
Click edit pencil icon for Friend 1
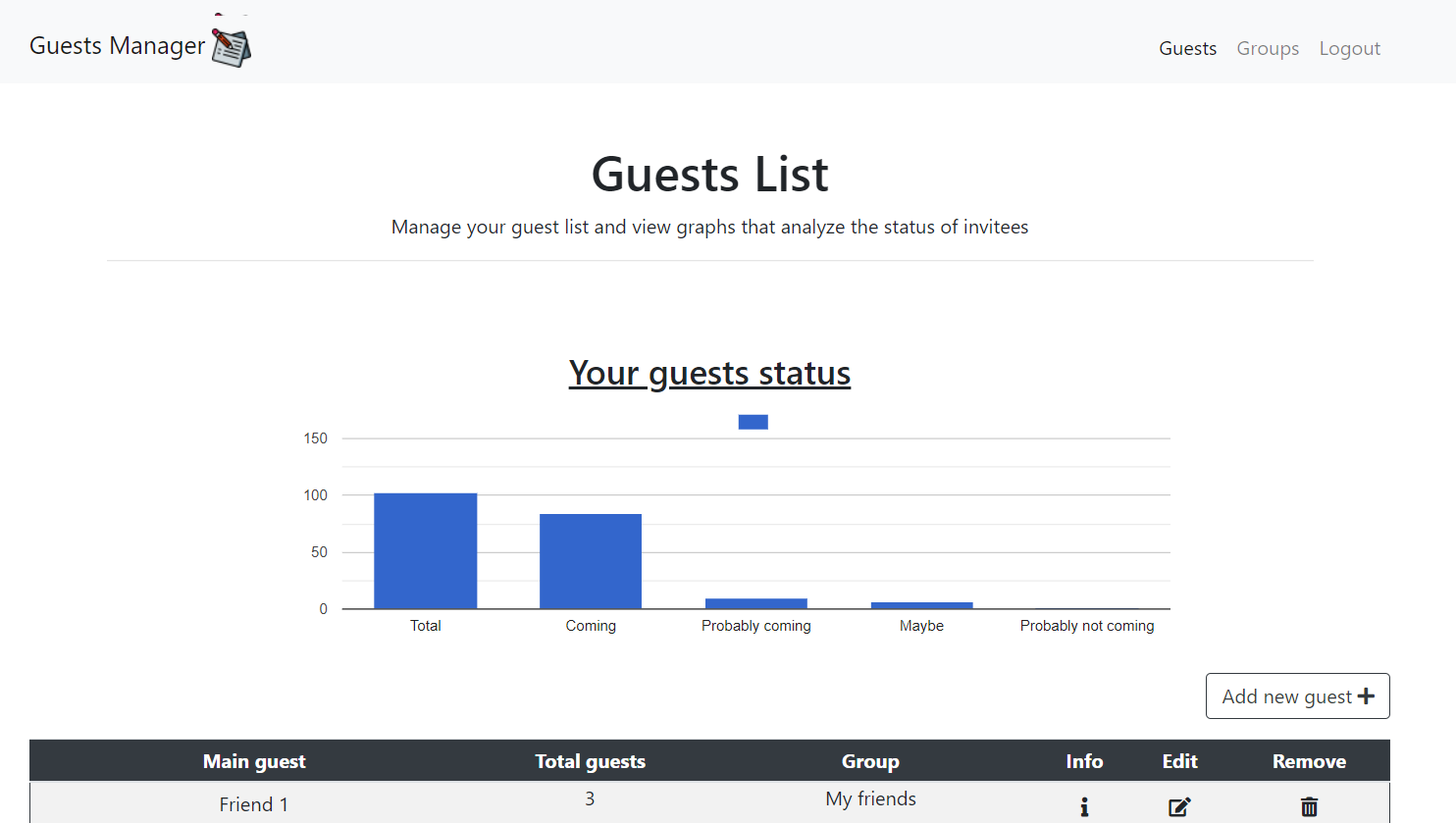point(1179,806)
